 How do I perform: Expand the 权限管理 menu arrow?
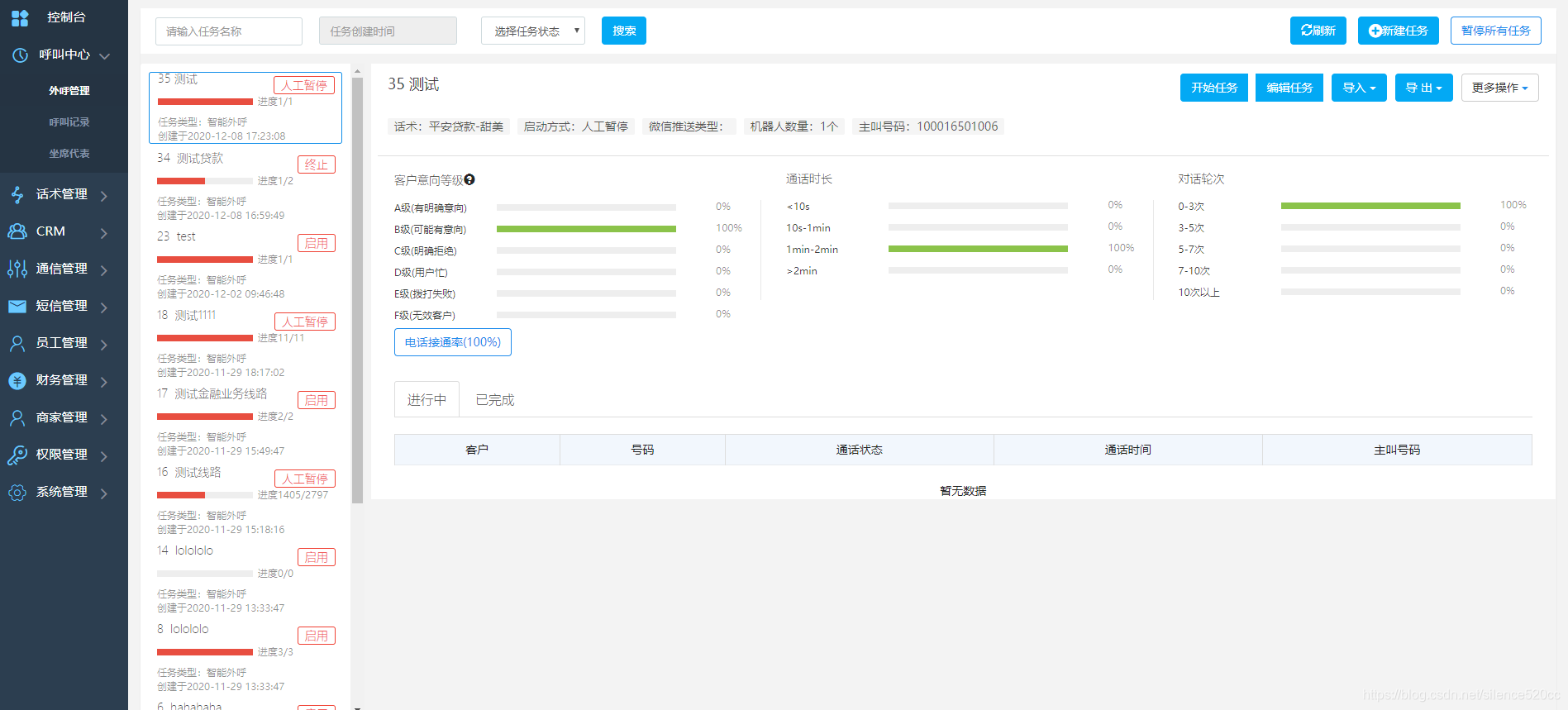pyautogui.click(x=104, y=455)
